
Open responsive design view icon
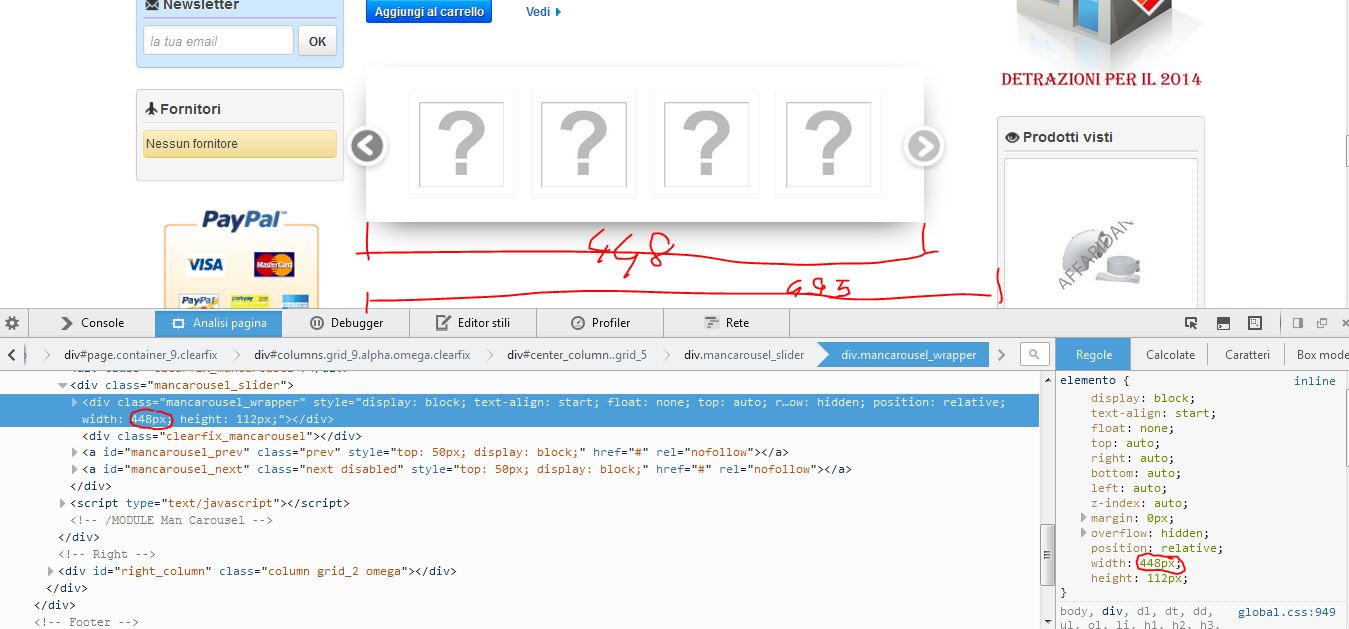pyautogui.click(x=1255, y=323)
